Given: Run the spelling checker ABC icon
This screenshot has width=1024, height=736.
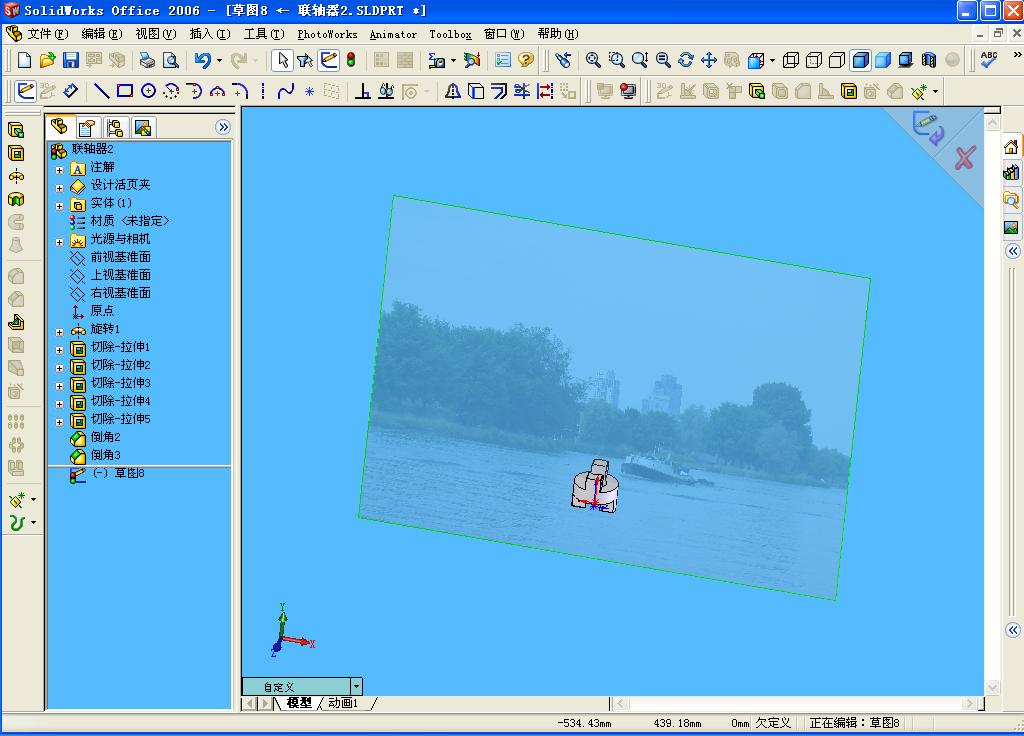Looking at the screenshot, I should [989, 60].
